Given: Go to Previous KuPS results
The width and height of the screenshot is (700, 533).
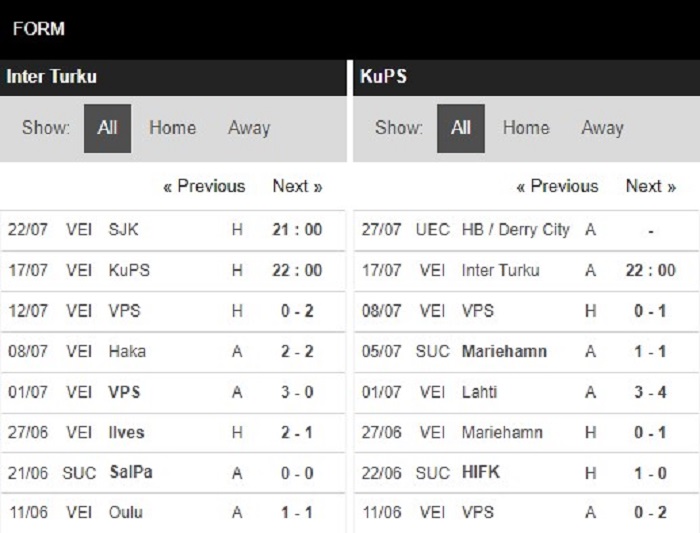Looking at the screenshot, I should [557, 186].
